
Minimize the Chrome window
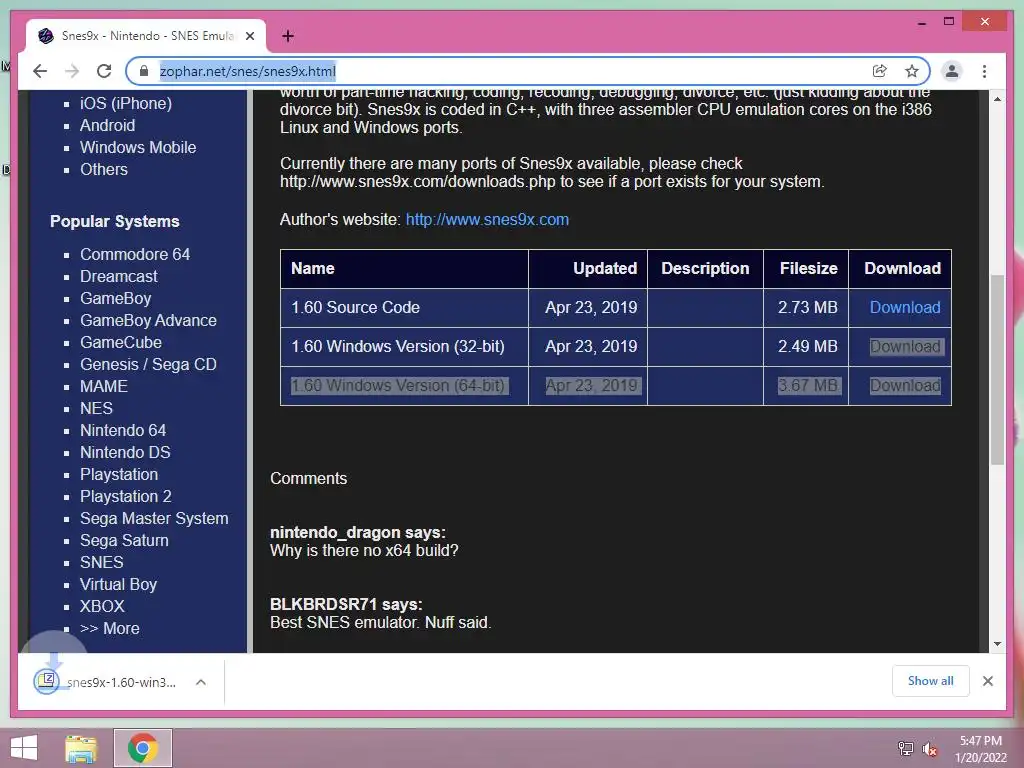point(921,22)
